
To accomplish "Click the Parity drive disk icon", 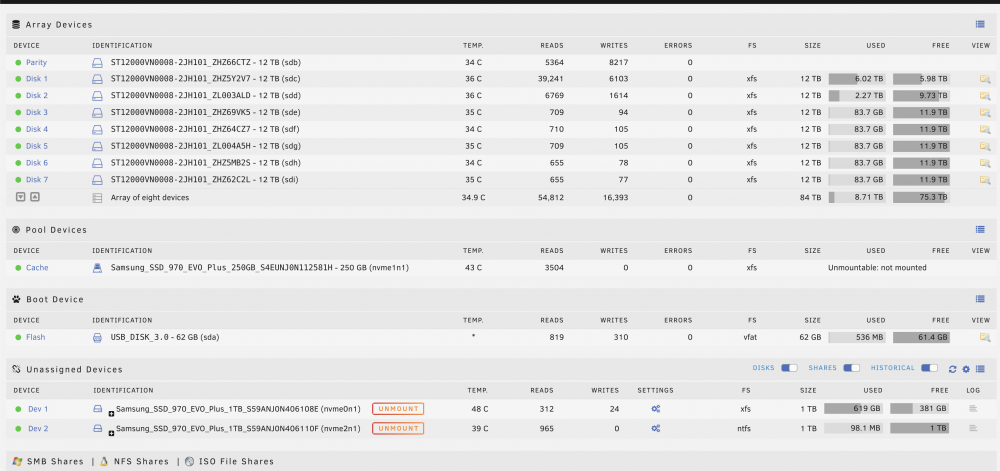I will pyautogui.click(x=97, y=62).
